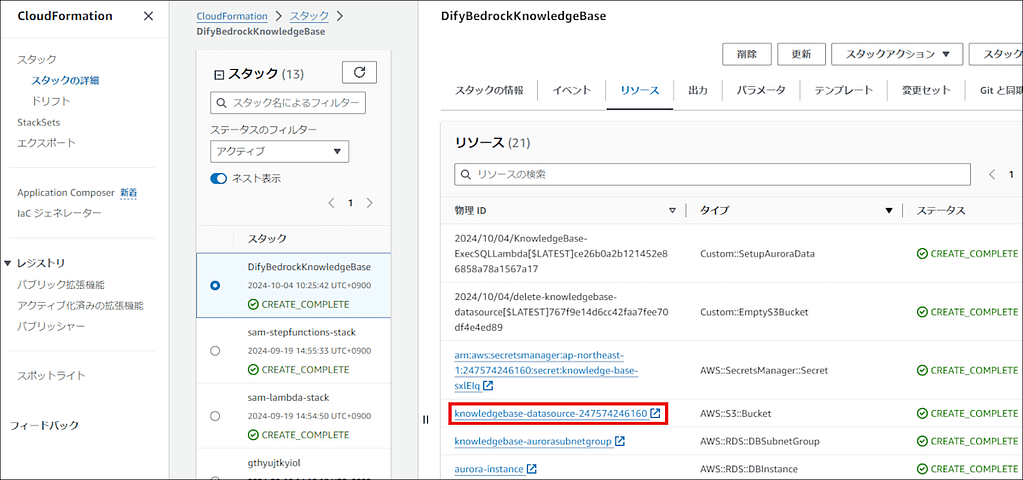
Task: Open the status filter dropdown
Action: tap(279, 151)
